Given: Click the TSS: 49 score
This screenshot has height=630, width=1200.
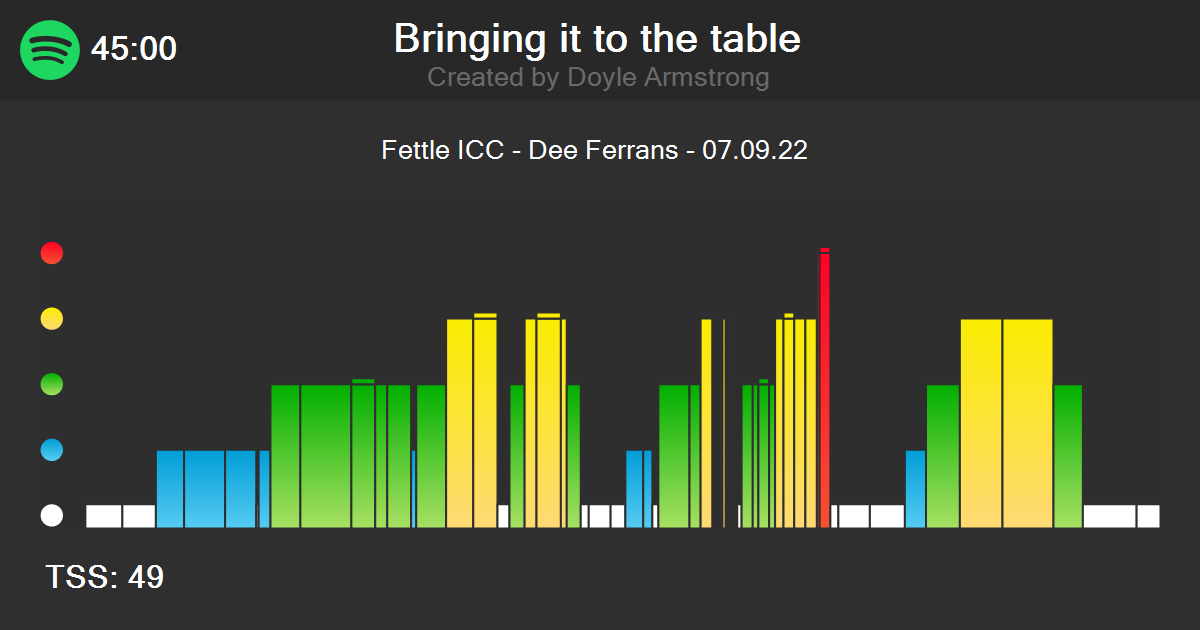Looking at the screenshot, I should (x=105, y=577).
